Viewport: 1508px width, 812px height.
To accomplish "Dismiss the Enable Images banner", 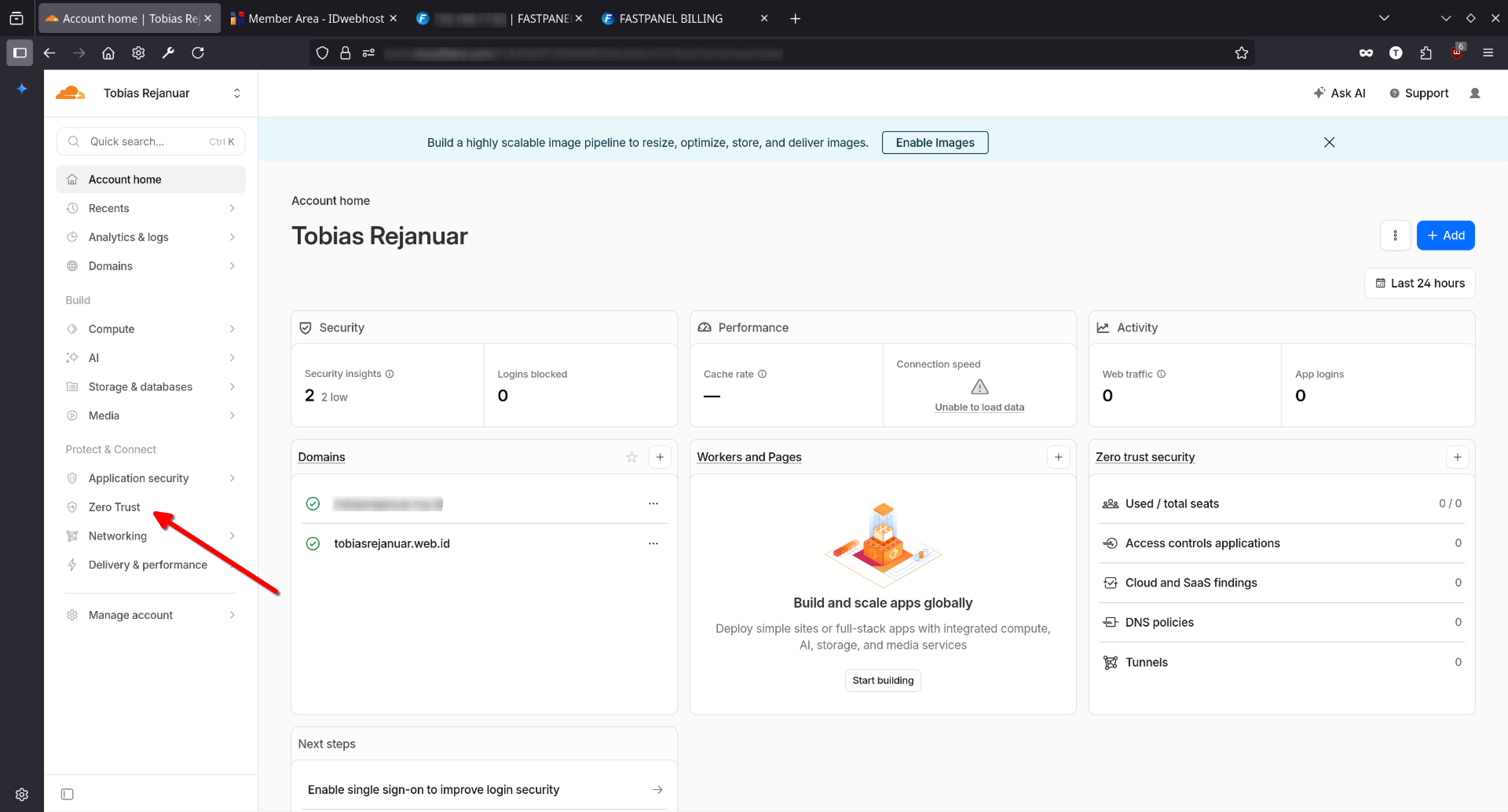I will point(1329,142).
